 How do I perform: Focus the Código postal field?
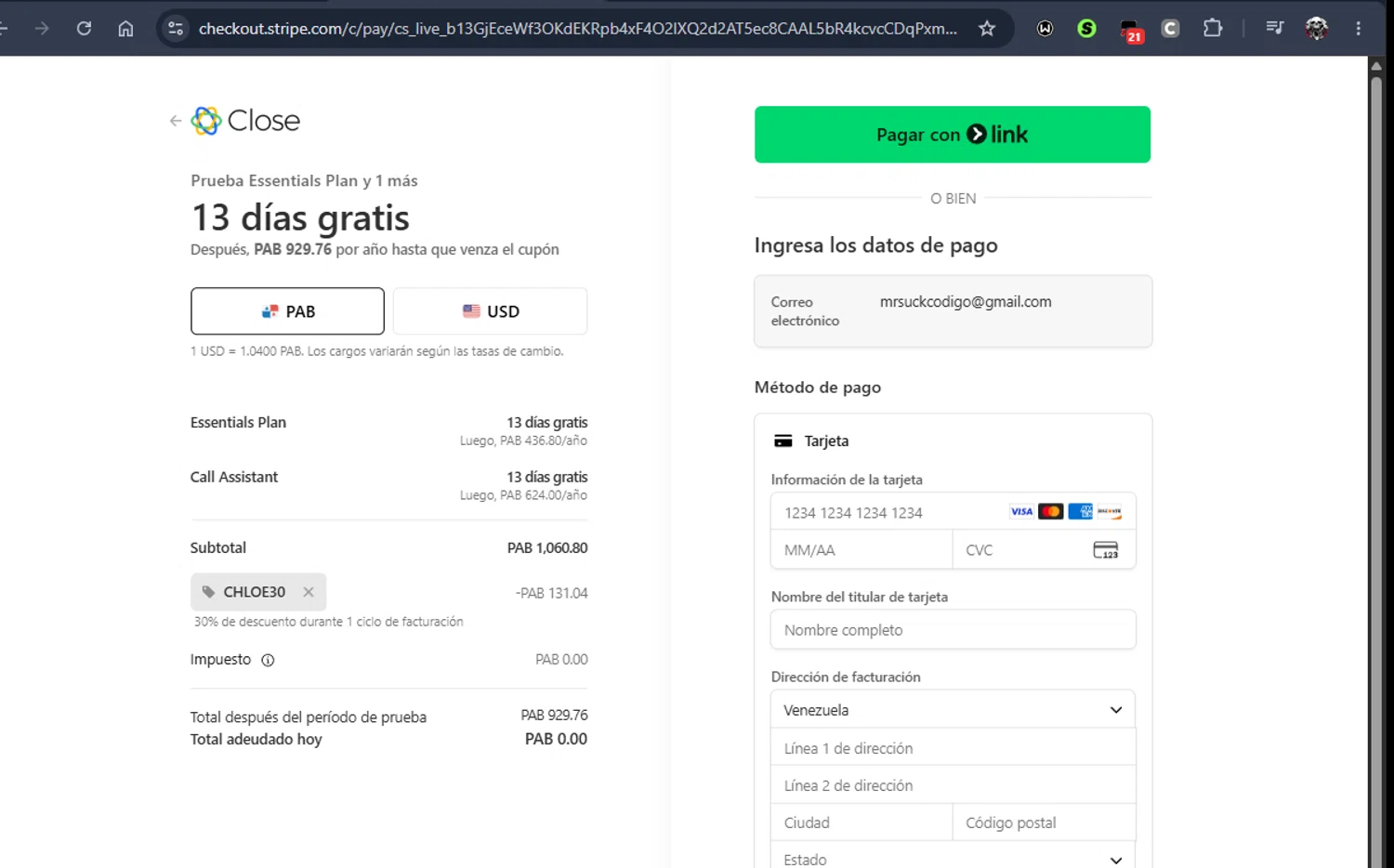1044,822
